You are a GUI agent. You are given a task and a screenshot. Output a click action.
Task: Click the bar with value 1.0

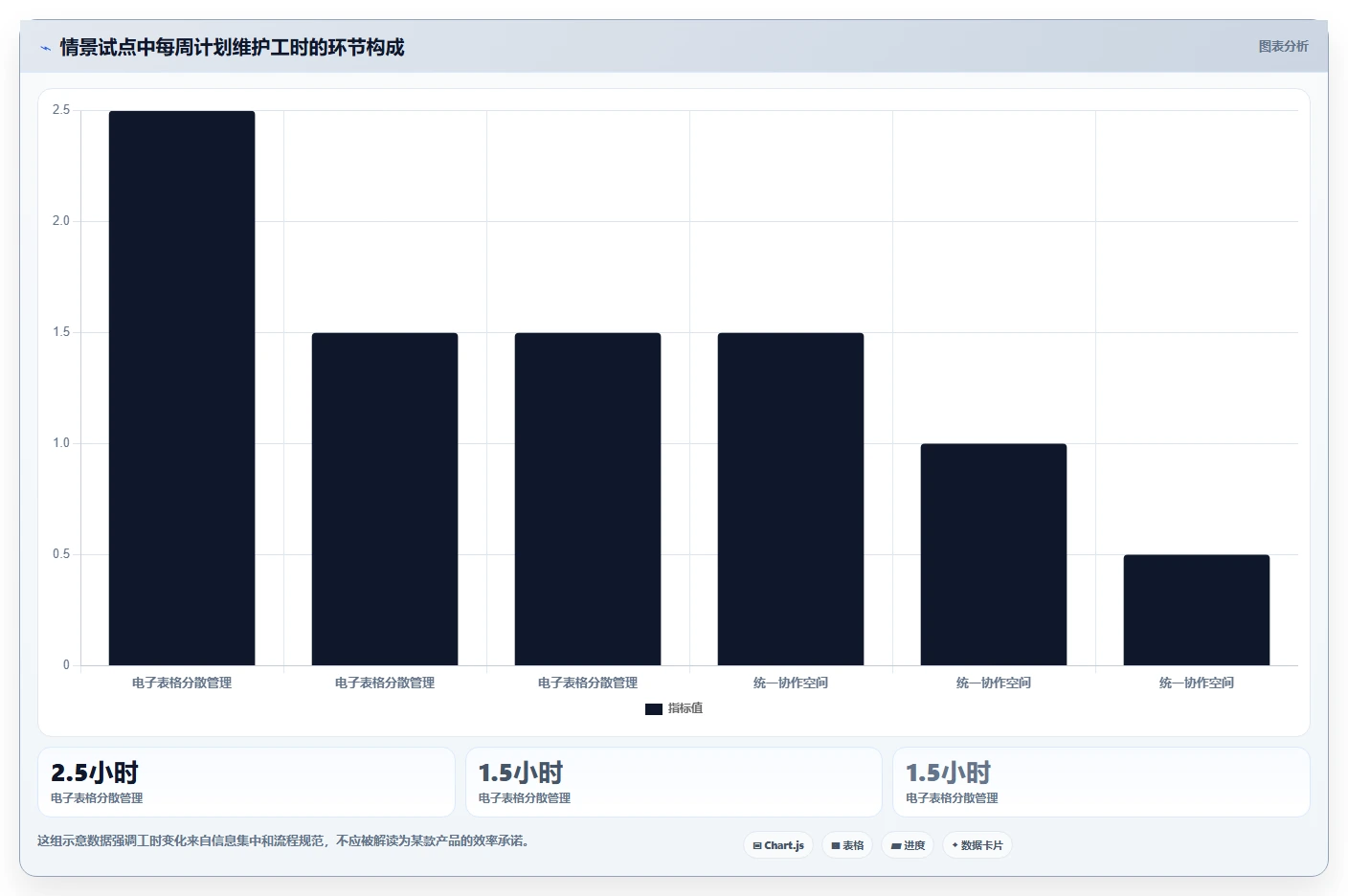point(994,554)
